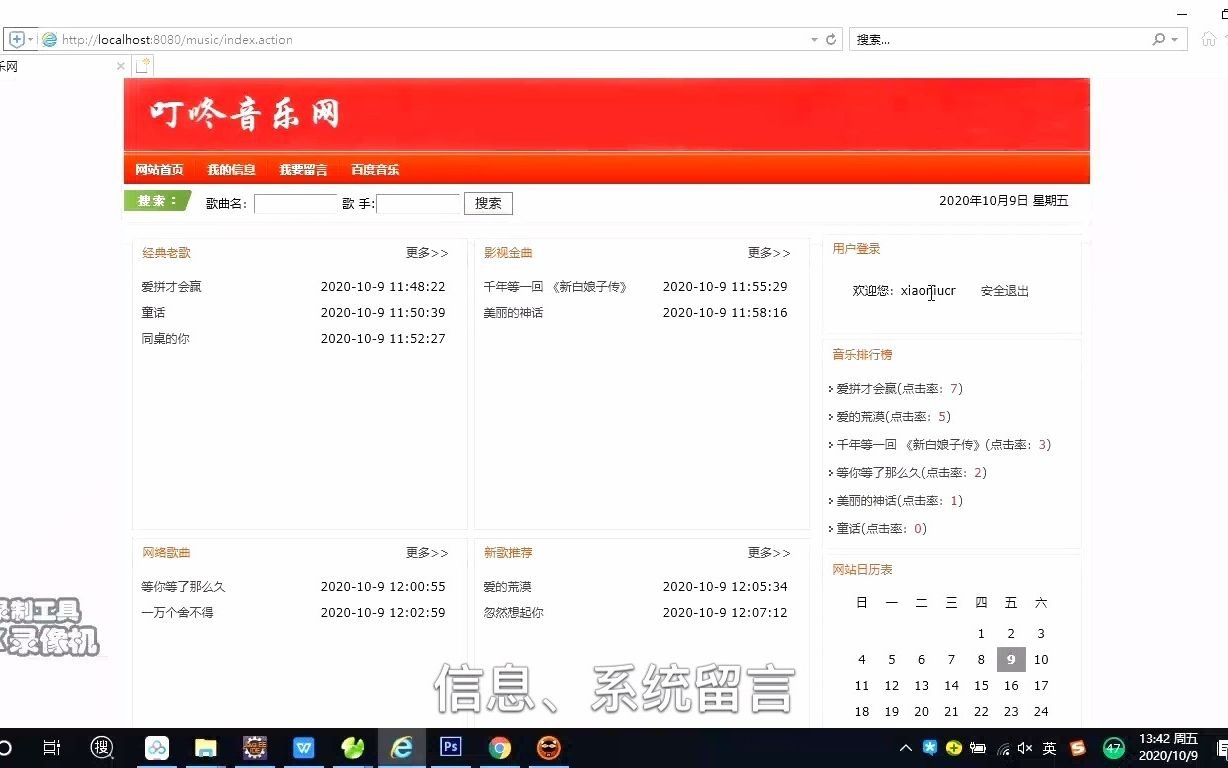Screen dimensions: 1228x768
Task: Open File Explorer from the taskbar
Action: click(x=205, y=747)
